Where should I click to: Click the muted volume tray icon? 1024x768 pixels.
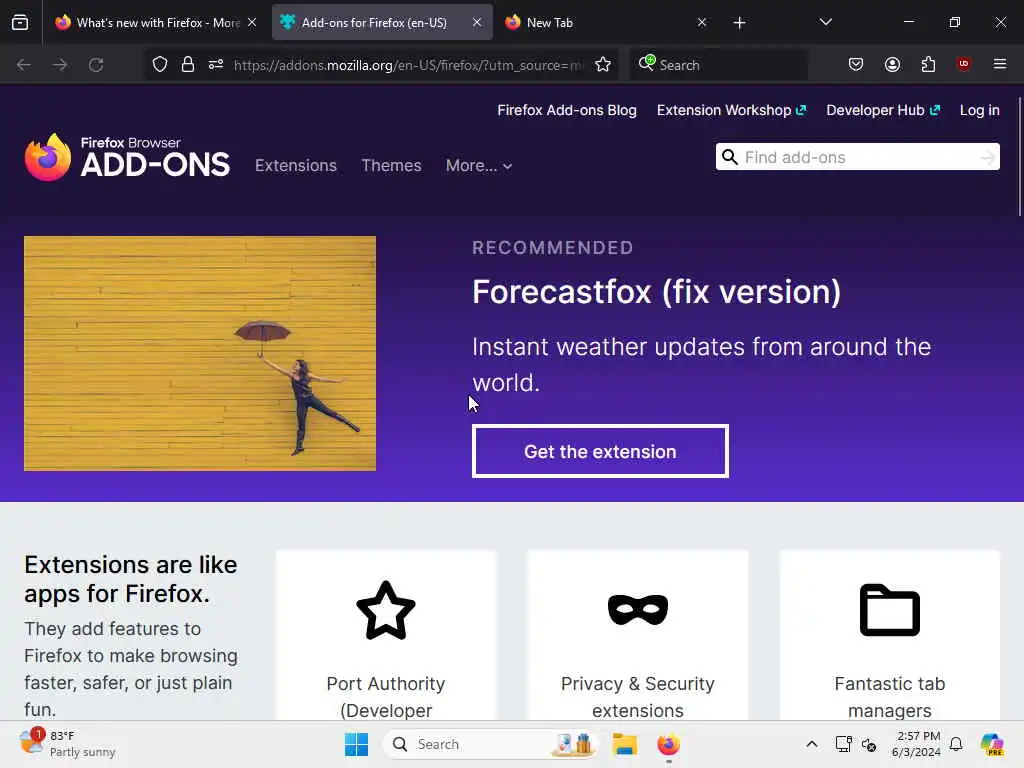point(869,744)
